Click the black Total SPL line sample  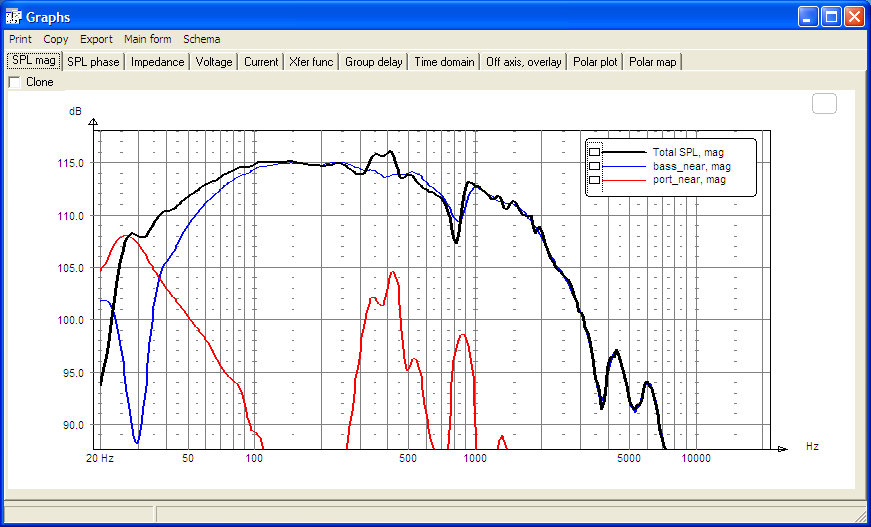[625, 152]
